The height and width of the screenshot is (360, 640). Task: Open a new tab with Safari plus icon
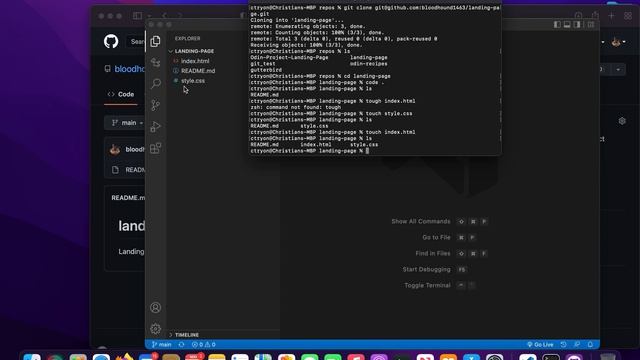pos(611,16)
